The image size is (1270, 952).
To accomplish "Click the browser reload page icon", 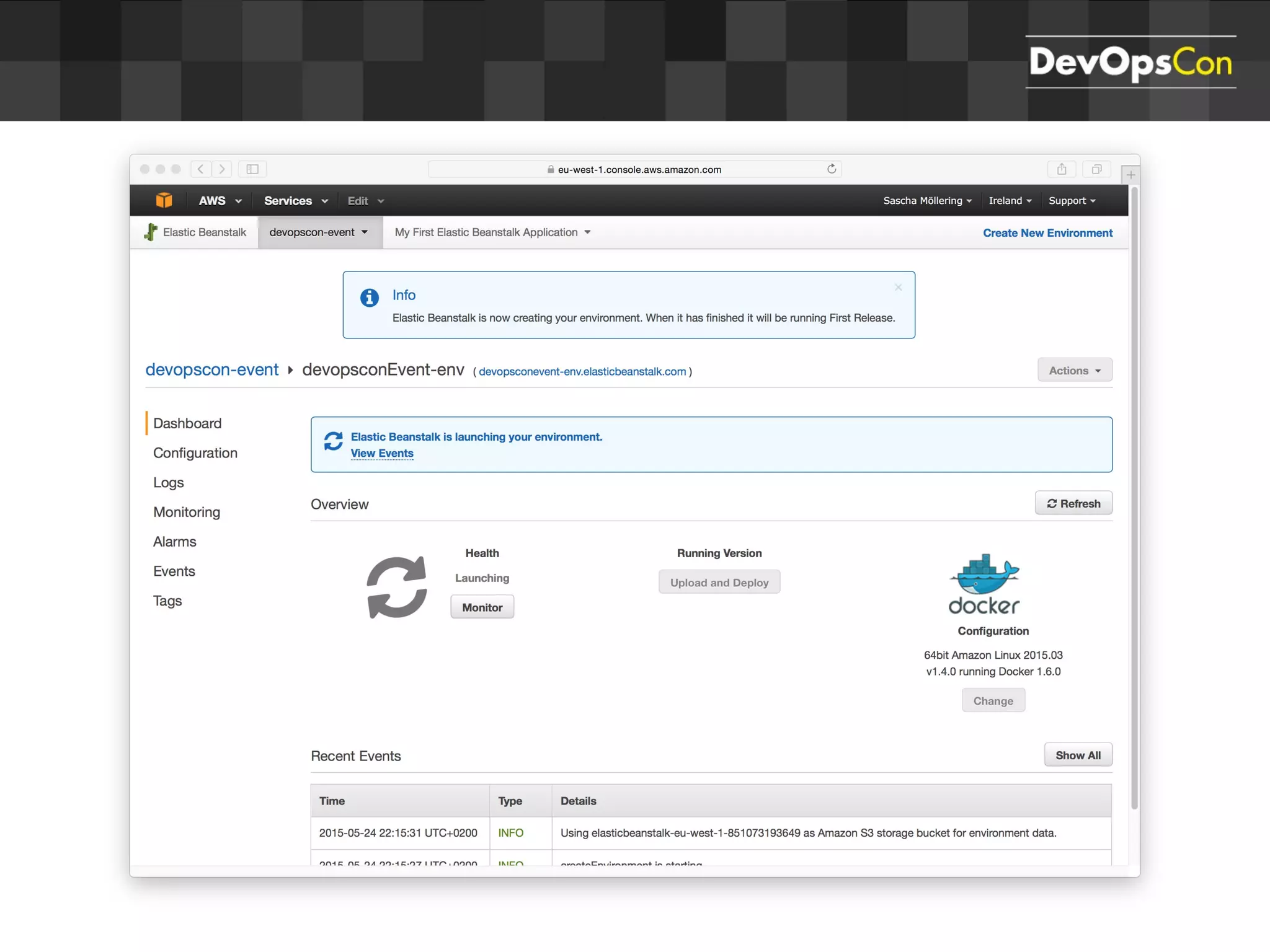I will pos(832,169).
